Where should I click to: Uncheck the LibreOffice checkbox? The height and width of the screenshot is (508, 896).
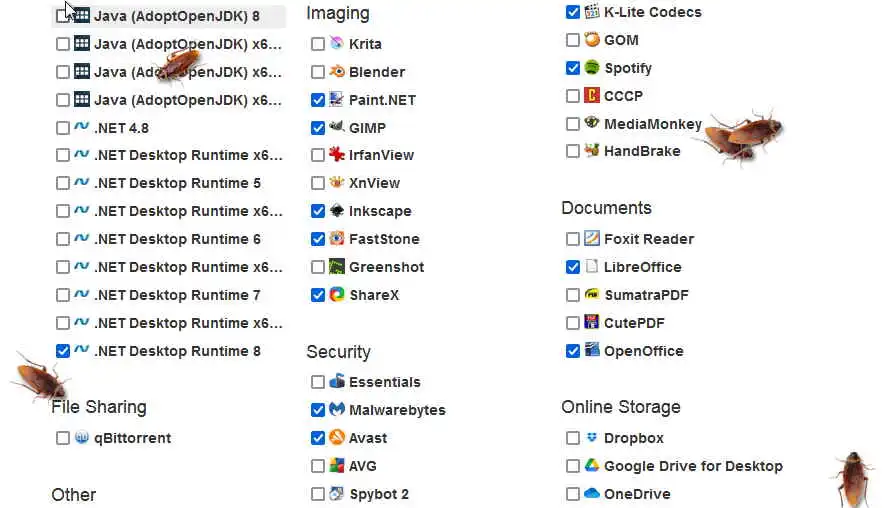point(573,267)
